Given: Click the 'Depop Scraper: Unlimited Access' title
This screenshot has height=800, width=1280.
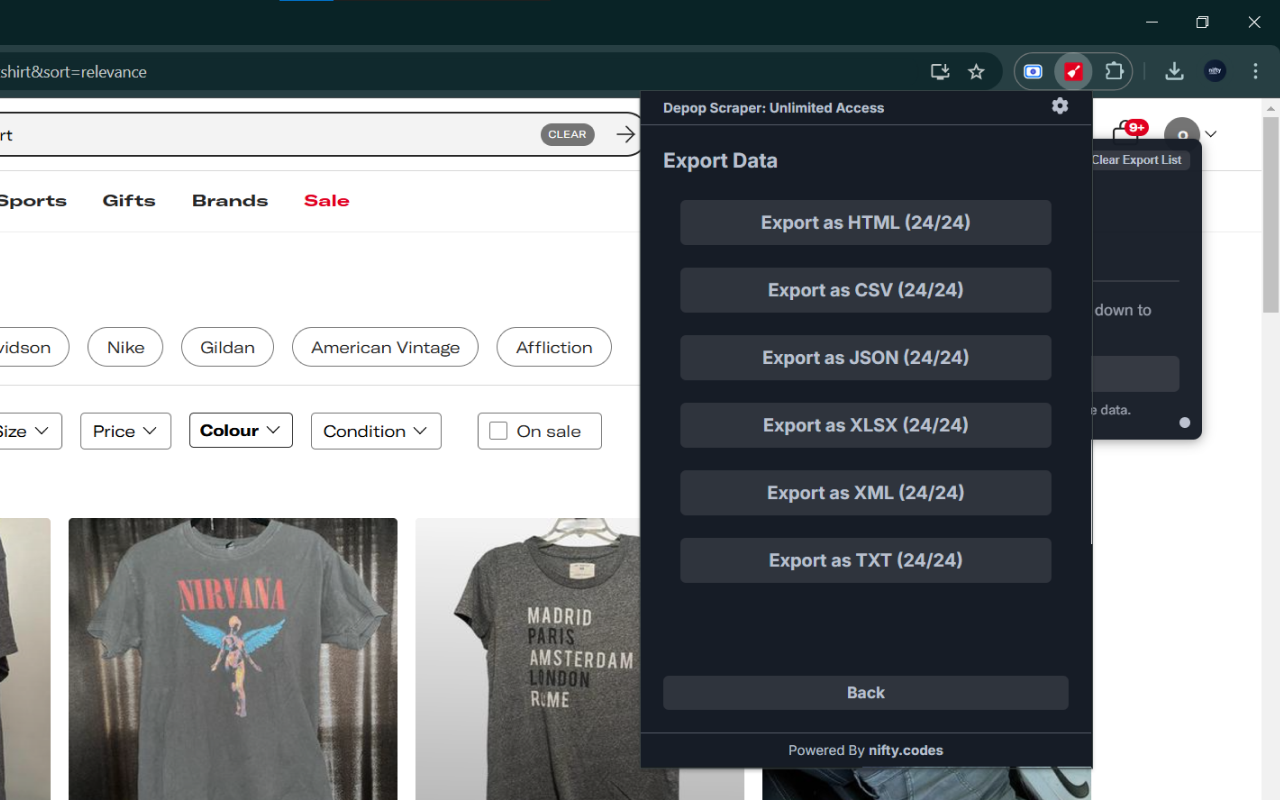Looking at the screenshot, I should pyautogui.click(x=774, y=108).
